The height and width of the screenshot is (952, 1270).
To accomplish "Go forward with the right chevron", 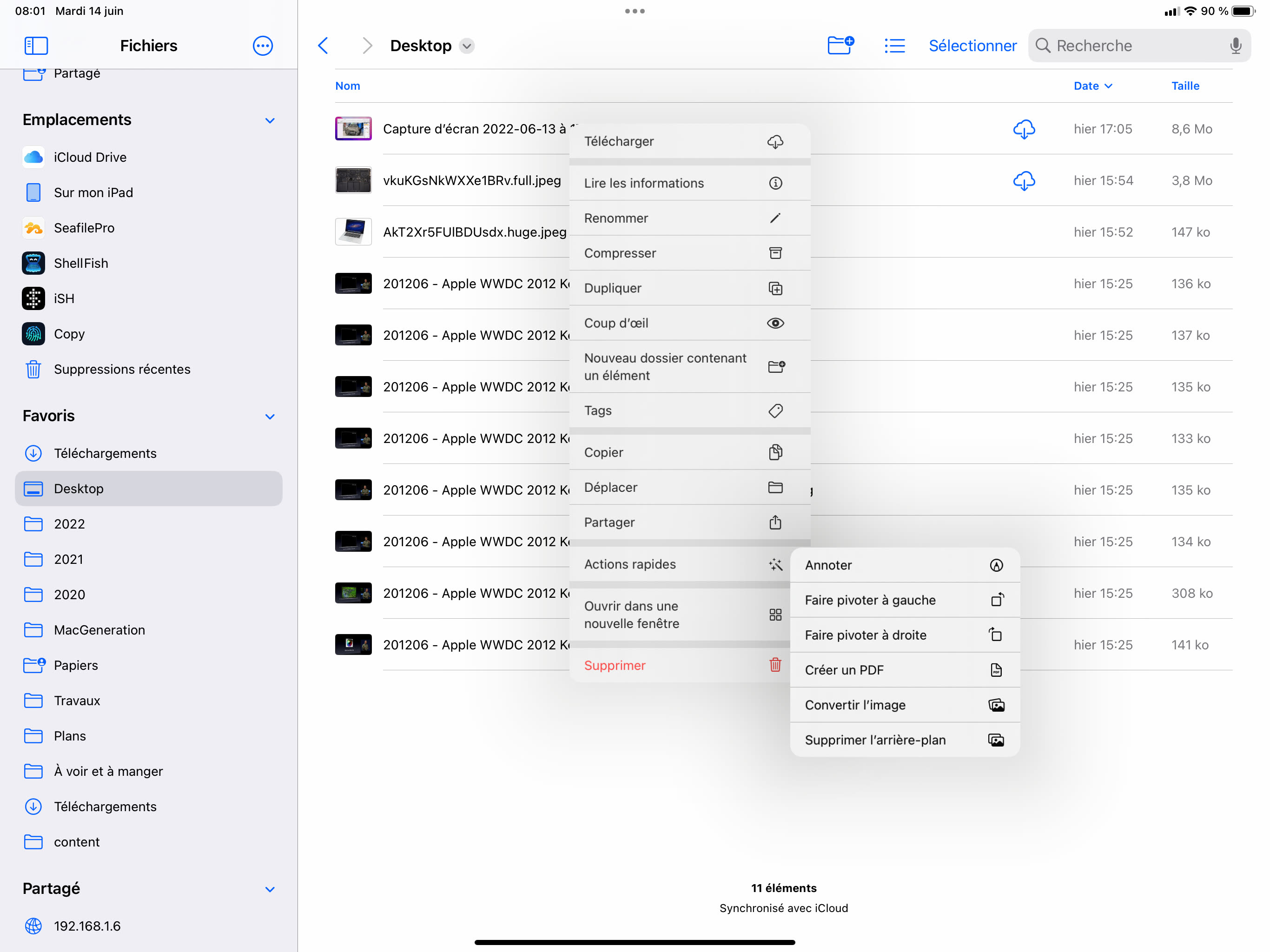I will (367, 46).
